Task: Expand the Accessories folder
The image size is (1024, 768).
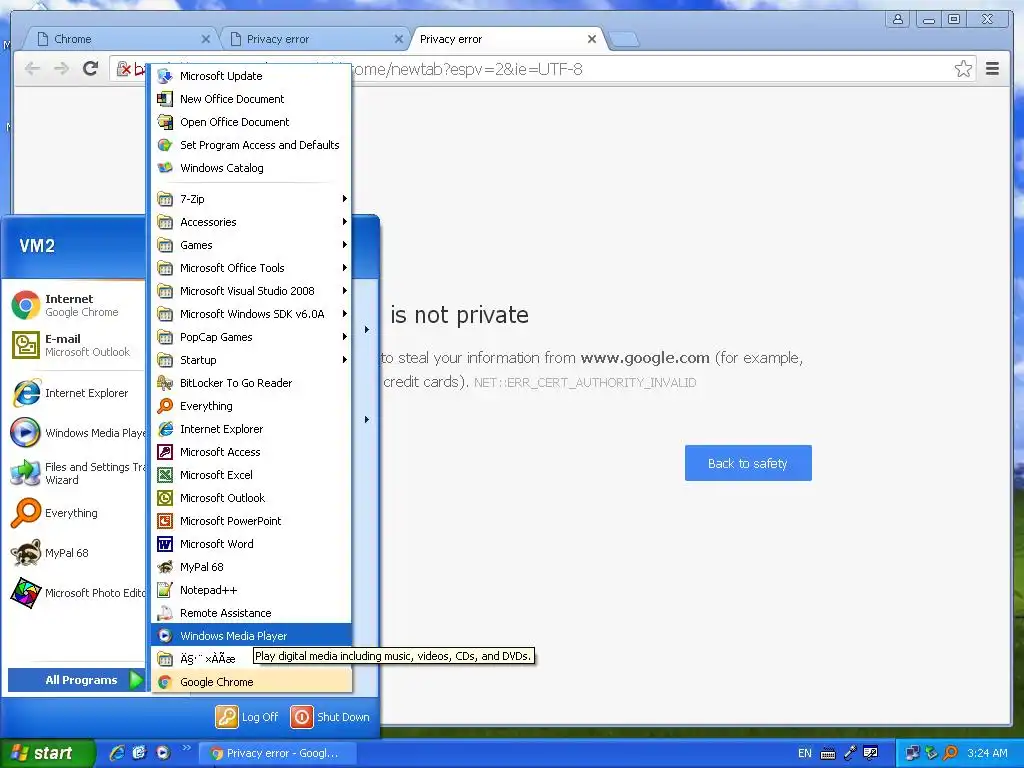Action: (x=251, y=221)
